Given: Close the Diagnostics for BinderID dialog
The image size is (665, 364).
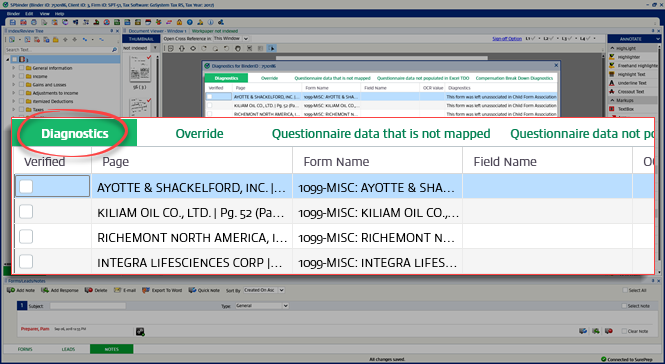Looking at the screenshot, I should [x=556, y=65].
